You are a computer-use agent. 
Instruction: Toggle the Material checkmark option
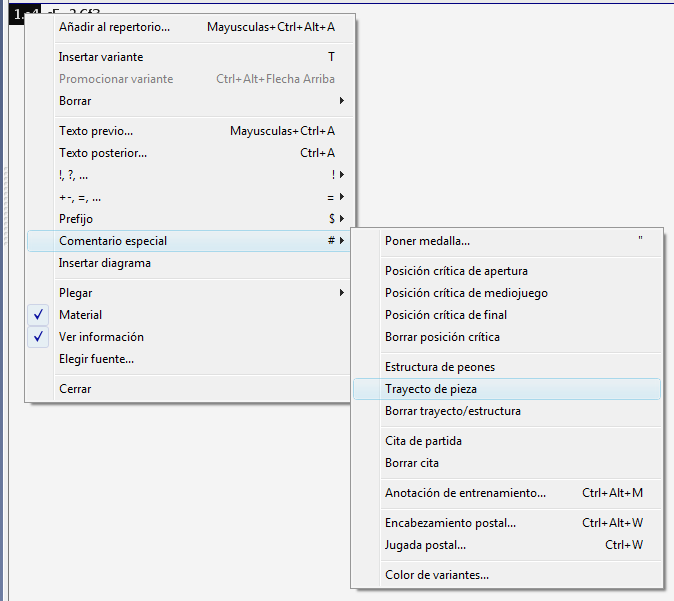click(x=190, y=315)
